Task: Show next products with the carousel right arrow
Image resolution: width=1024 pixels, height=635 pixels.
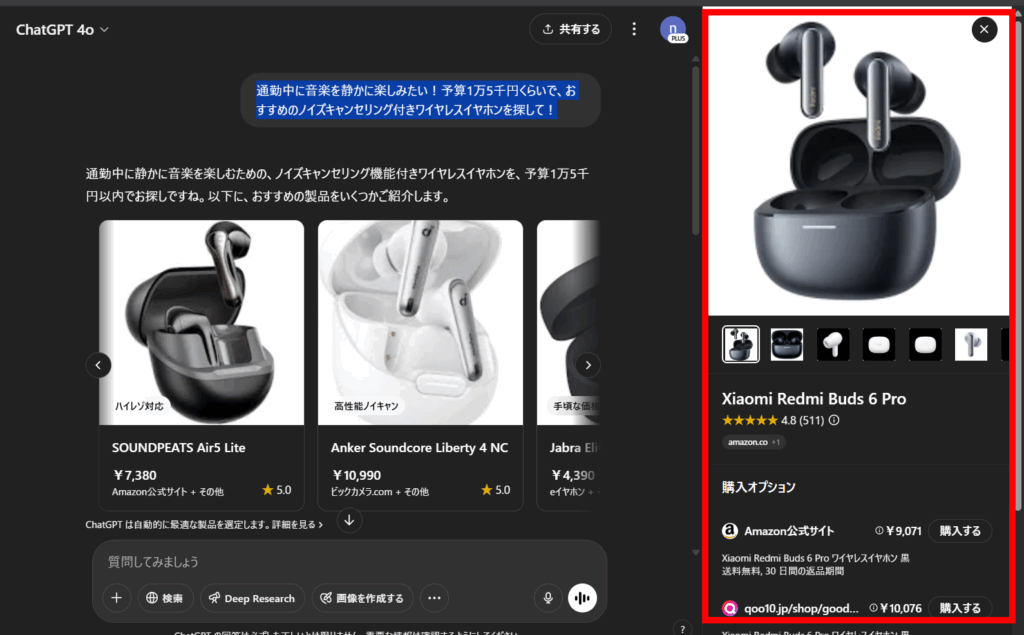Action: click(588, 365)
